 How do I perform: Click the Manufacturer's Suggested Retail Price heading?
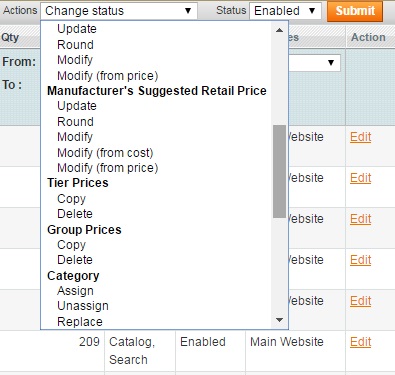coord(157,91)
